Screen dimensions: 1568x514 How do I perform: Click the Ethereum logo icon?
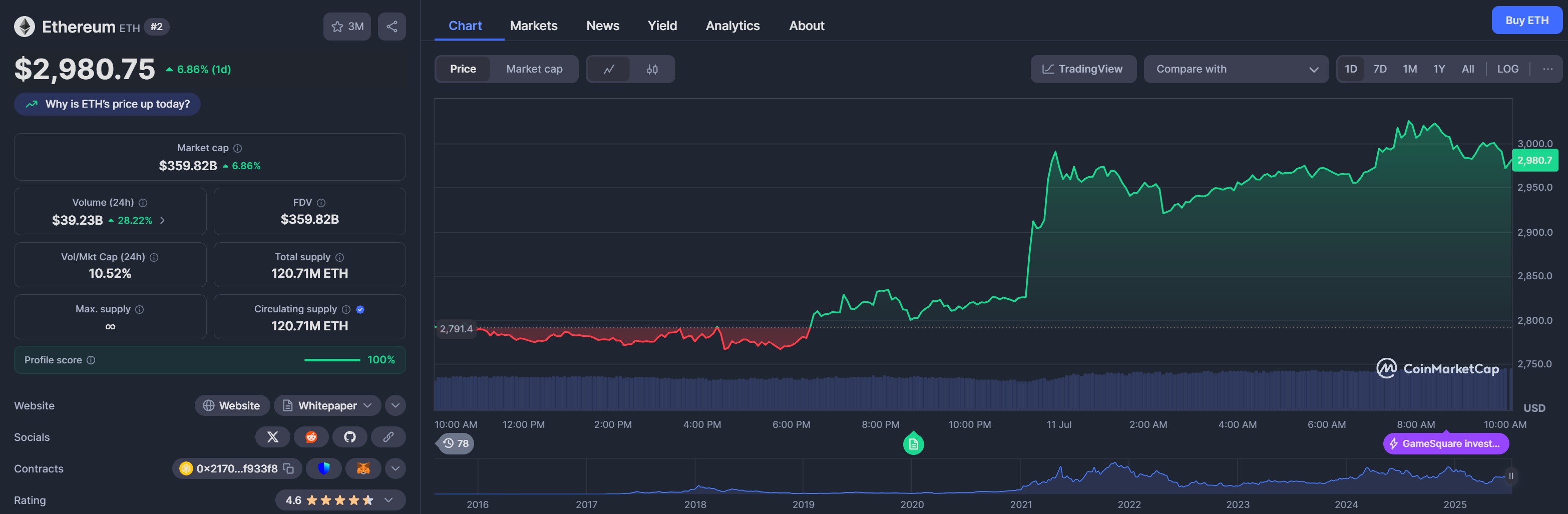(25, 27)
